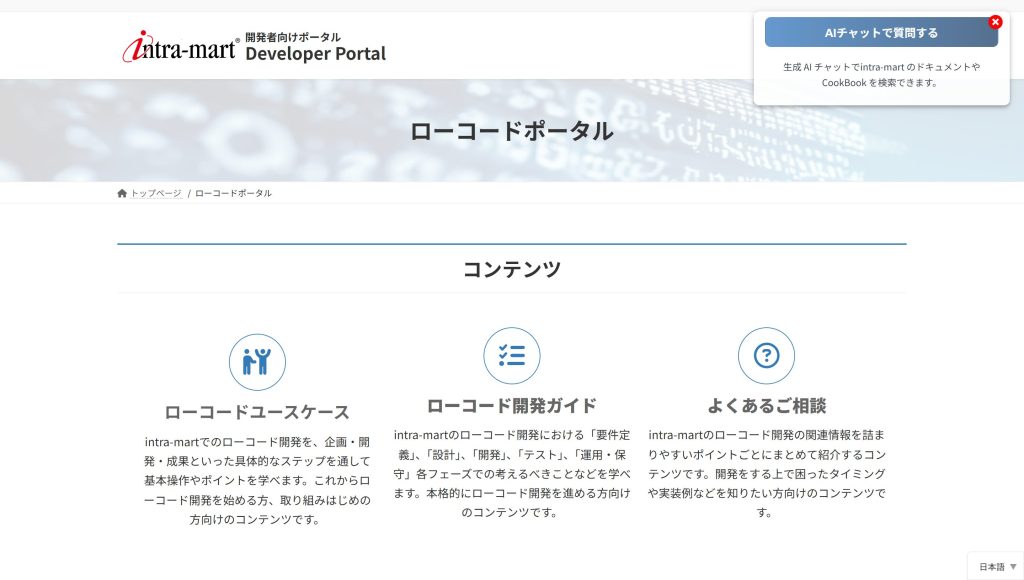Screen dimensions: 1024x580
Task: Click the ローコード開発ガイド description paragraph
Action: (512, 474)
